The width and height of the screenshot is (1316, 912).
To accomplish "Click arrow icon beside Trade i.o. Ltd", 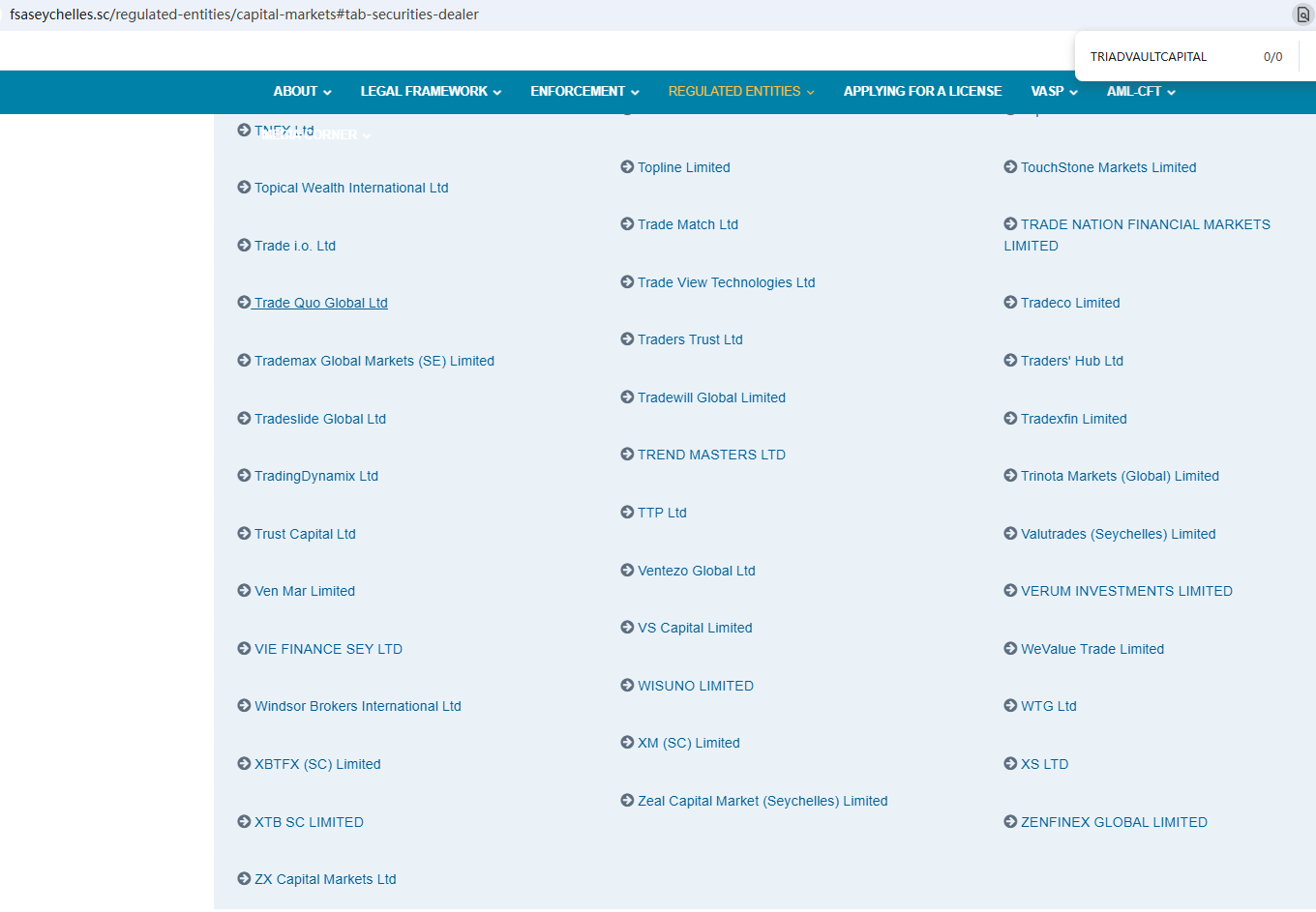I will point(244,246).
